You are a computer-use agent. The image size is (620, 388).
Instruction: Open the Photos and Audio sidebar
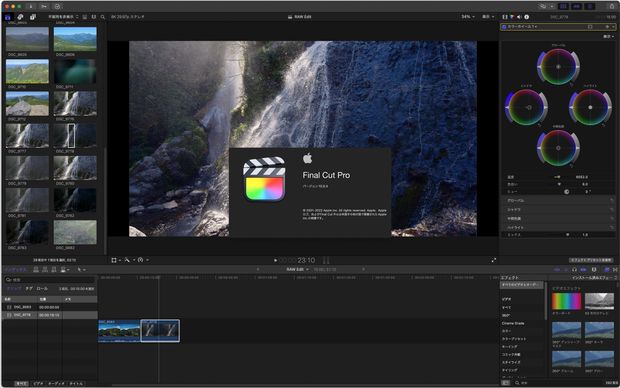coord(20,17)
